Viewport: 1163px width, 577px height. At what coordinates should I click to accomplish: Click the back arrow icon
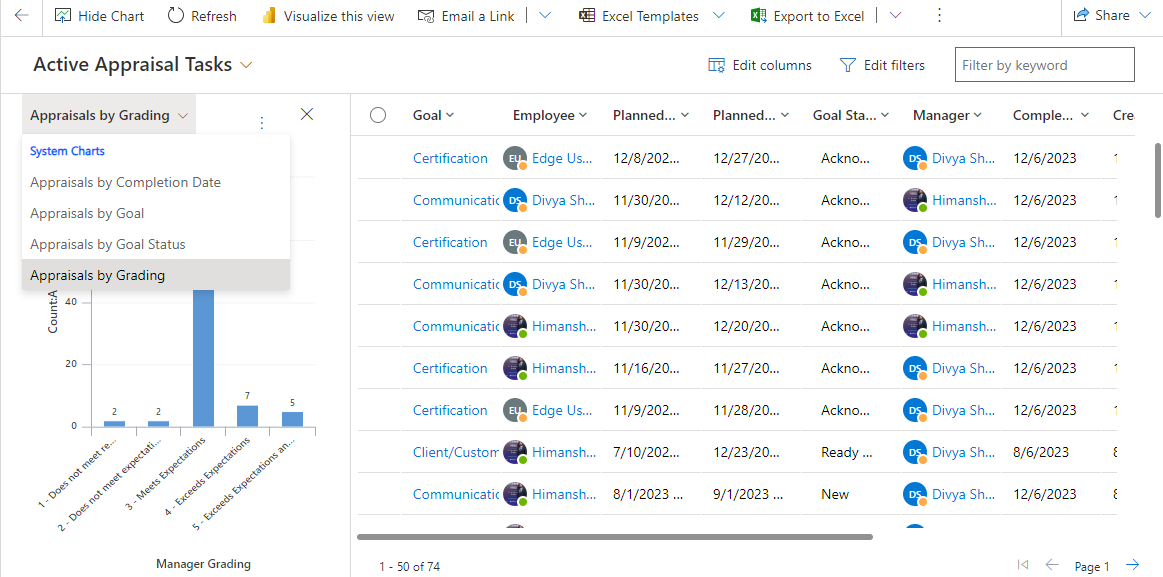click(21, 16)
